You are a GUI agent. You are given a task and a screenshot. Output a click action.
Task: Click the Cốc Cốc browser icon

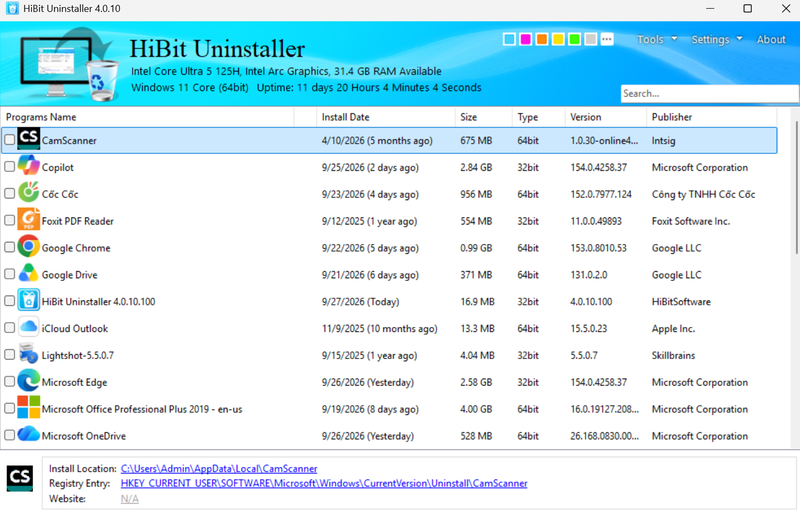click(x=29, y=192)
